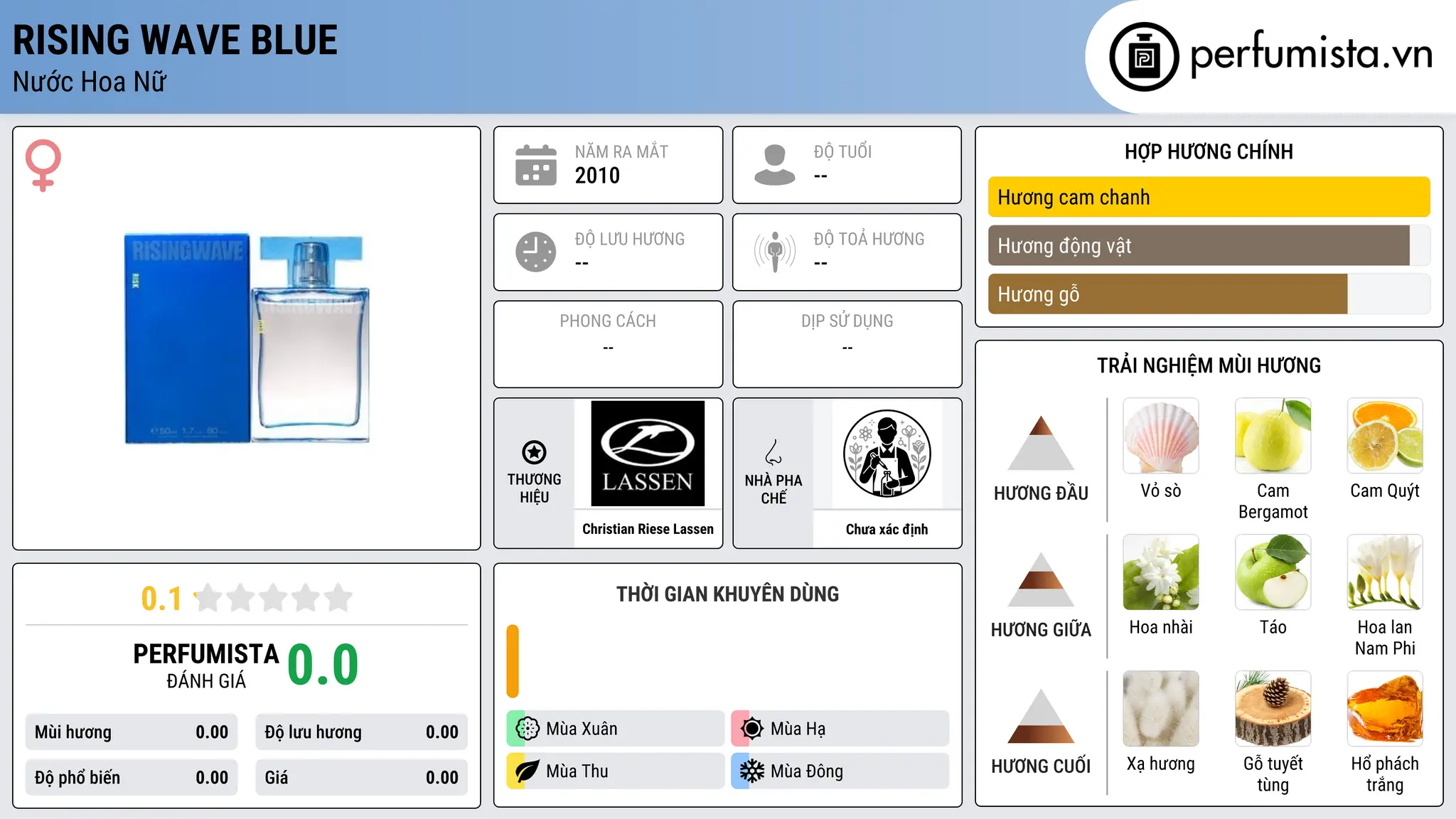Click the pink female gender symbol

pyautogui.click(x=43, y=166)
